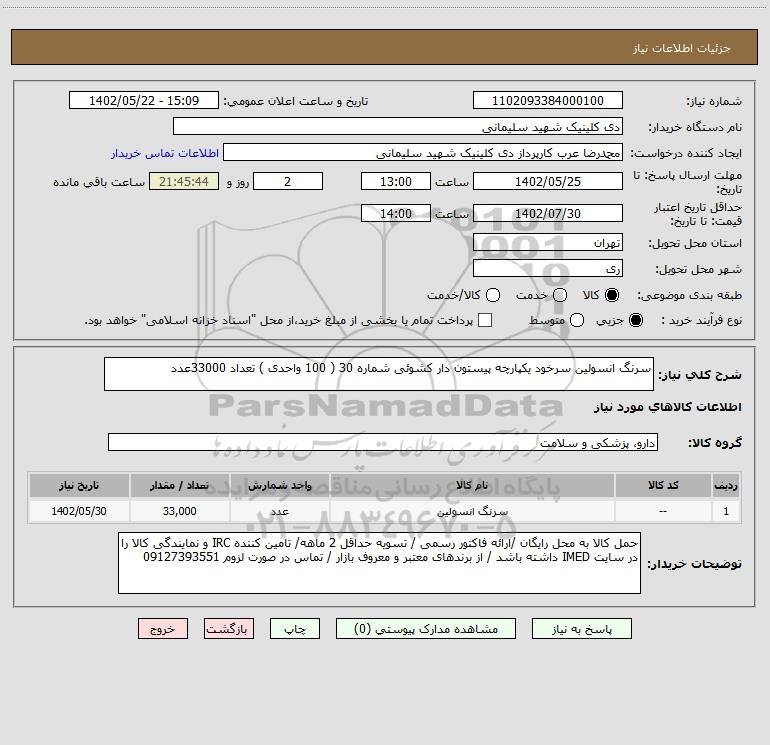The image size is (770, 745).
Task: Choose جزیی purchase process type
Action: pos(635,320)
